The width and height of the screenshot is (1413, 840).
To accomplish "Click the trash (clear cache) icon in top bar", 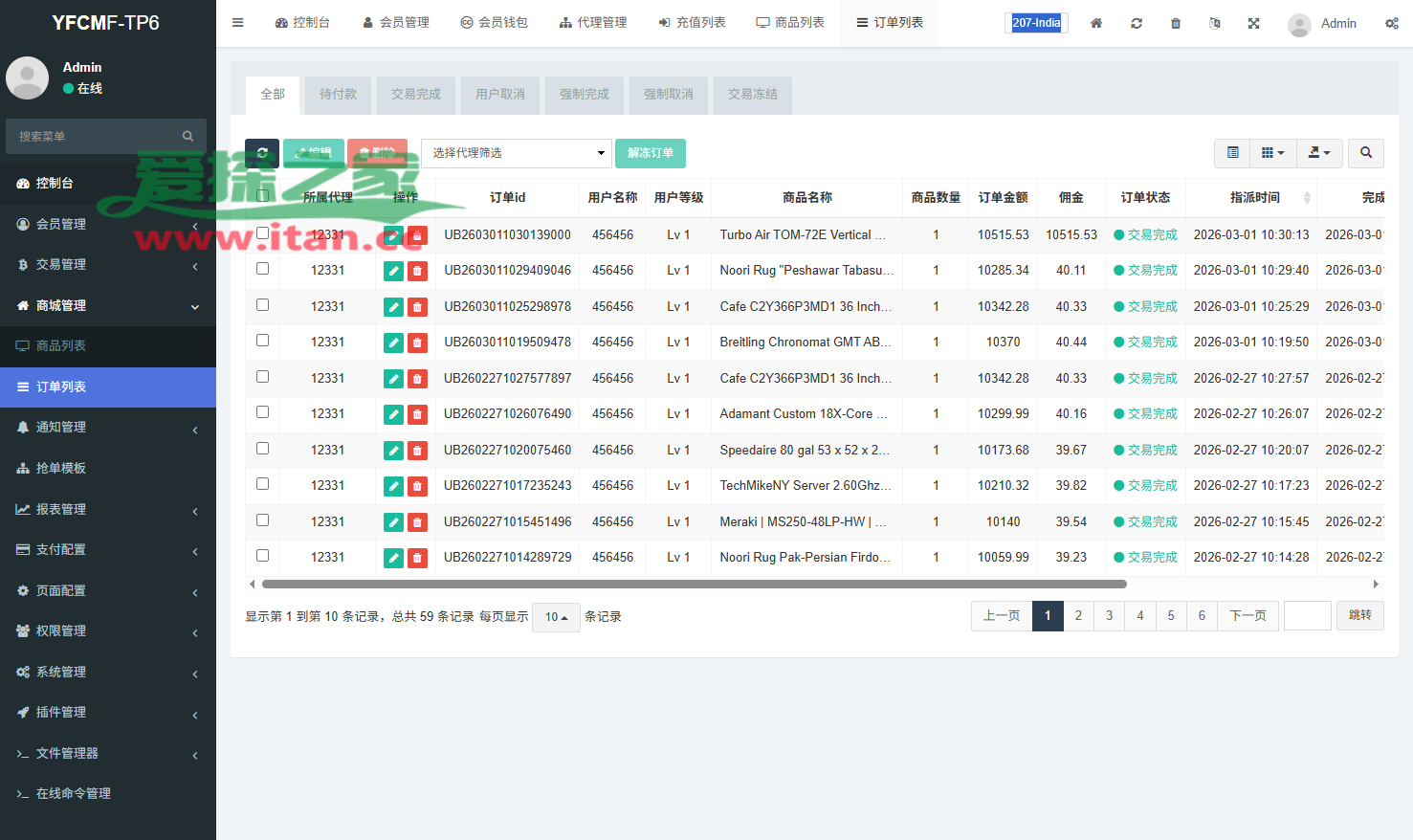I will (x=1176, y=23).
